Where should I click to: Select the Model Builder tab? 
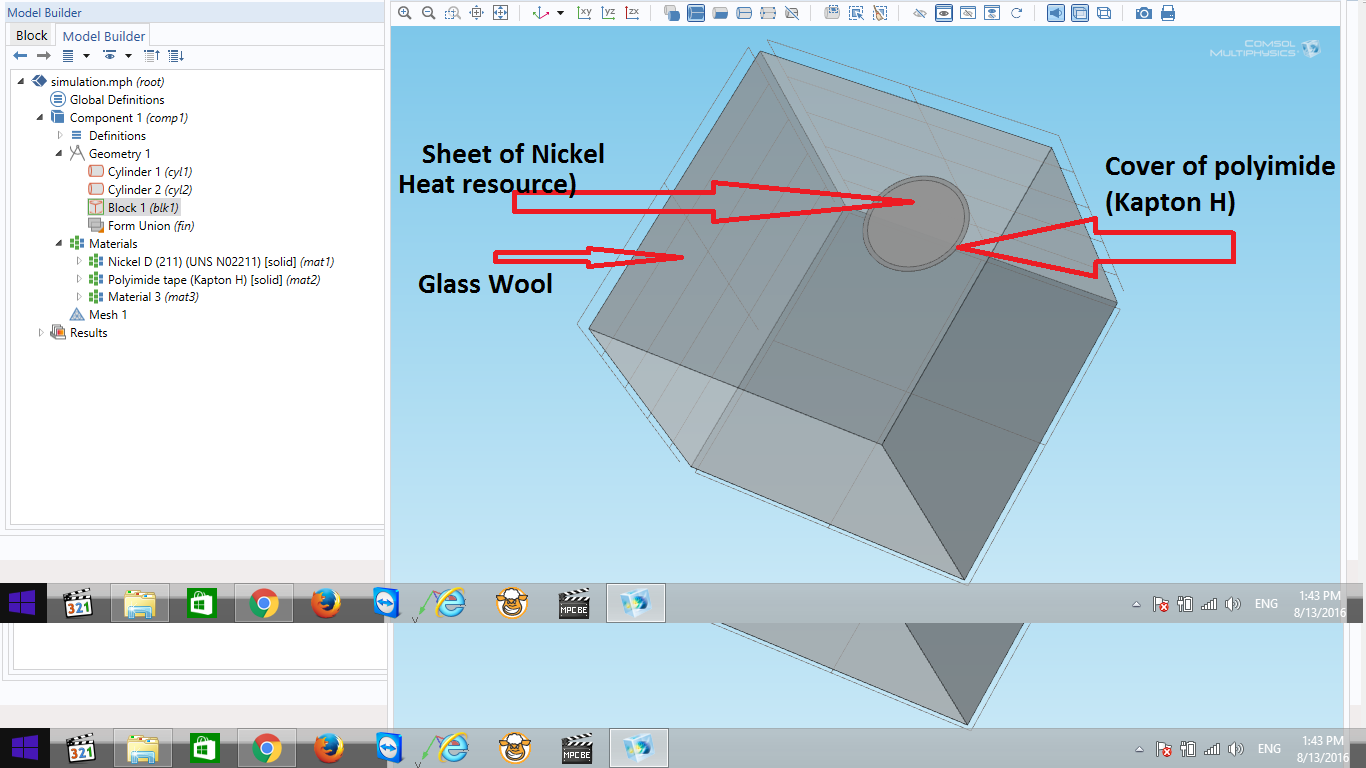[104, 36]
